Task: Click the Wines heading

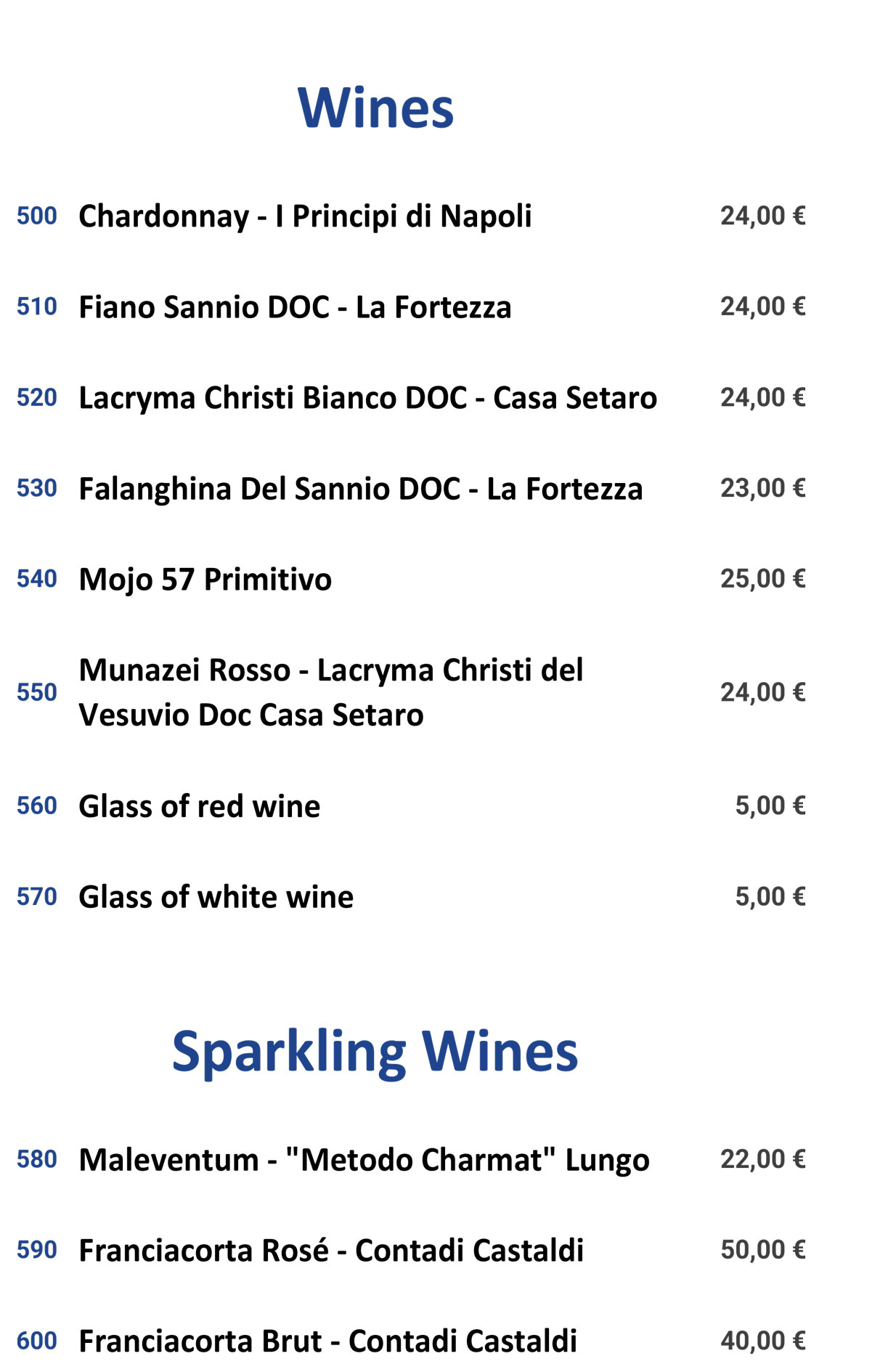Action: [x=375, y=107]
